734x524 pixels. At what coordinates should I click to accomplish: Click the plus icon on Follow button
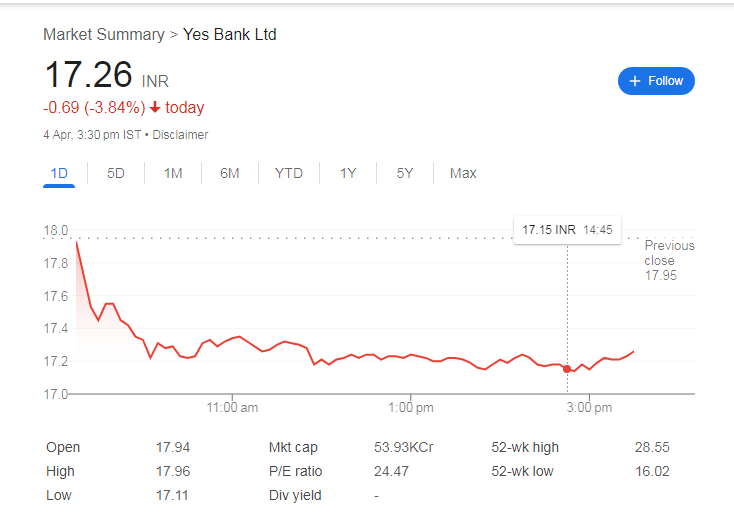(x=634, y=81)
